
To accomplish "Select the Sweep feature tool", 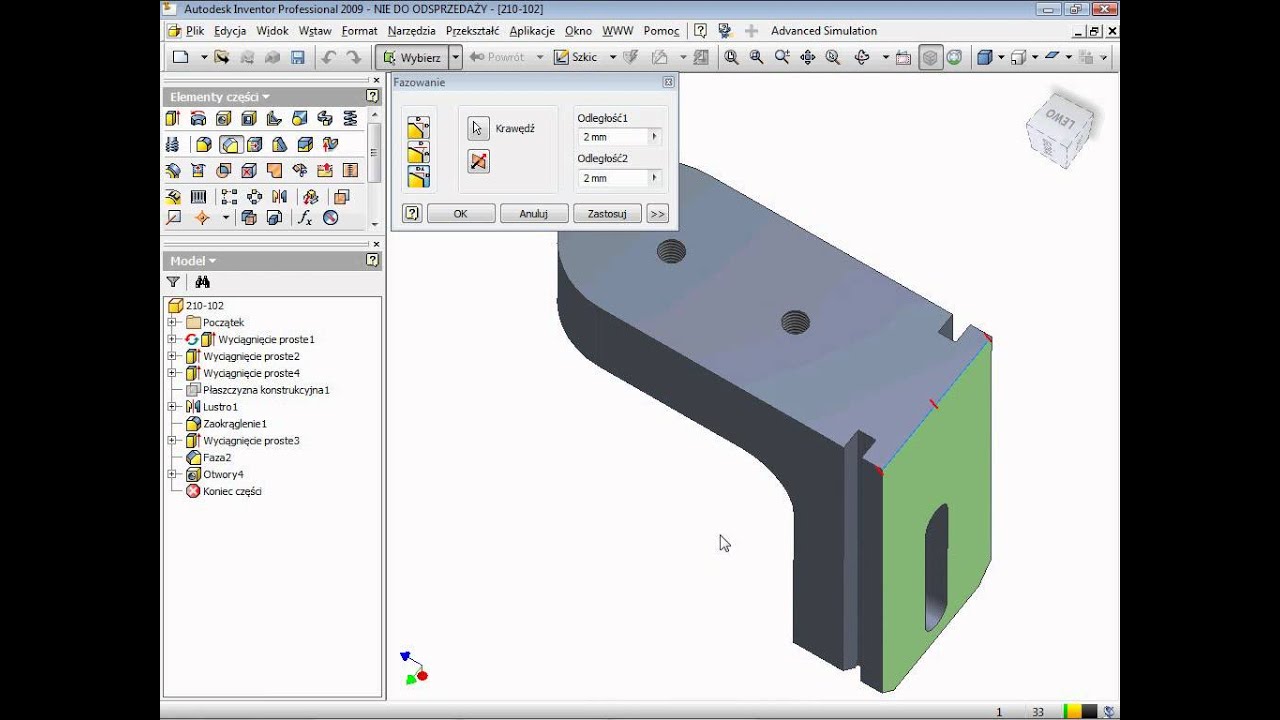I will [x=325, y=119].
